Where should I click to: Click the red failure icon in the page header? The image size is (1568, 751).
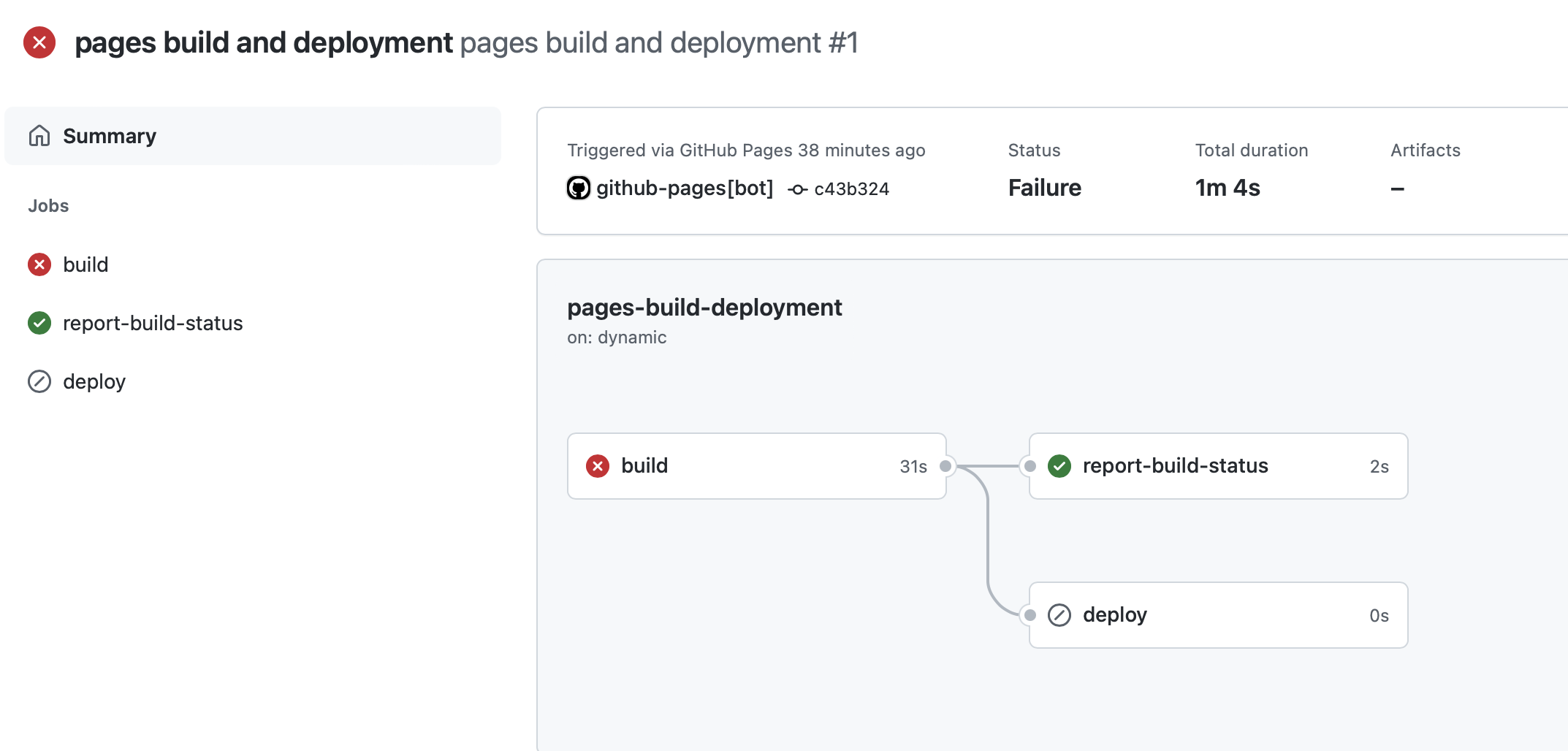coord(40,43)
